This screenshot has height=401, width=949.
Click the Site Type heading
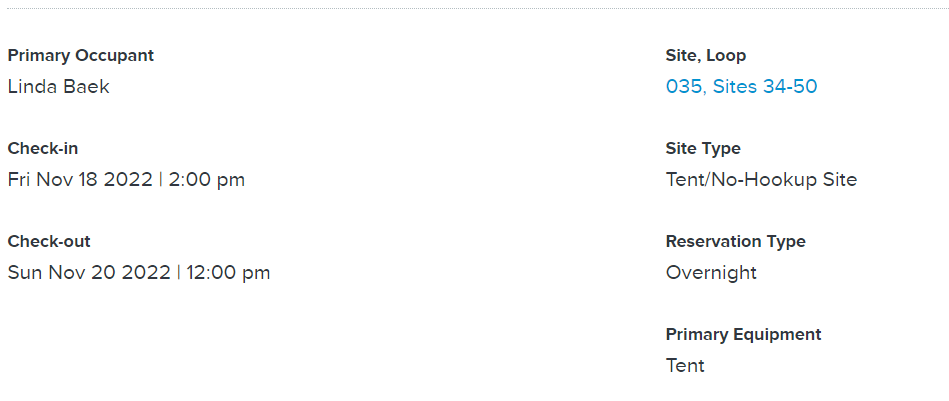click(703, 148)
